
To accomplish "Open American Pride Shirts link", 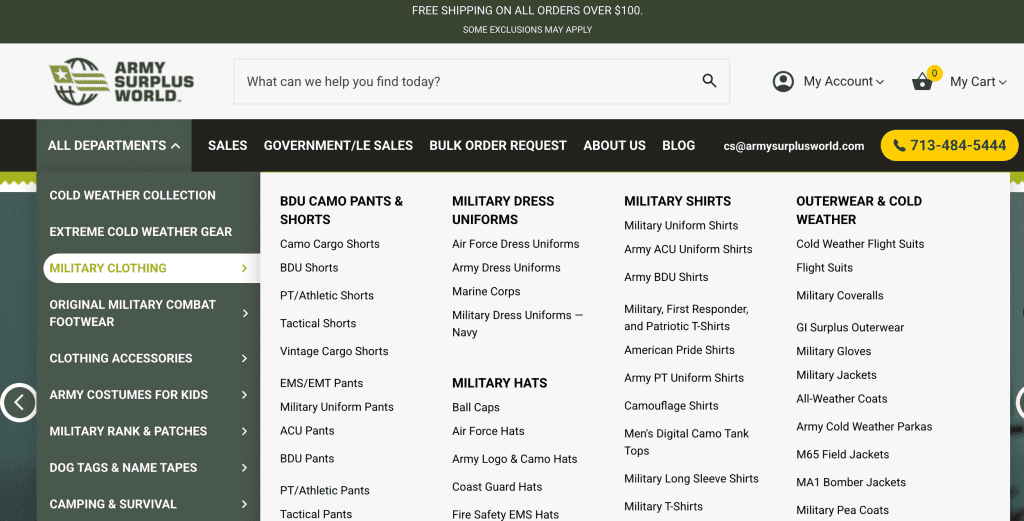I will (679, 350).
